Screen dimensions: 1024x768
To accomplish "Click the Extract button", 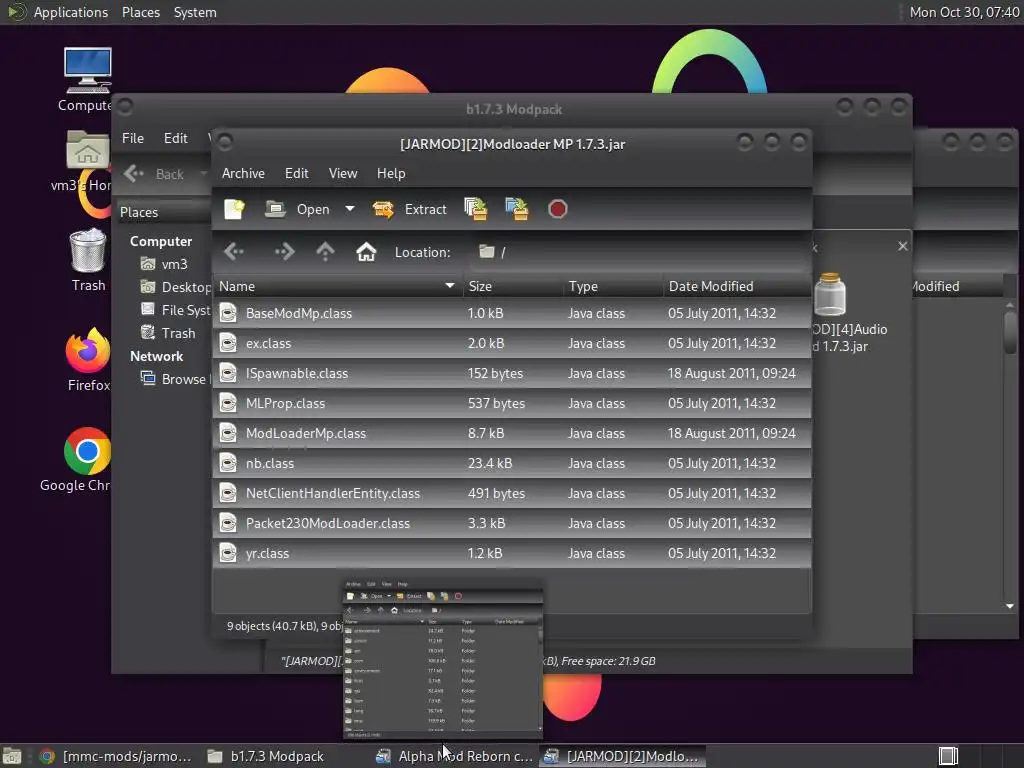I will coord(409,209).
